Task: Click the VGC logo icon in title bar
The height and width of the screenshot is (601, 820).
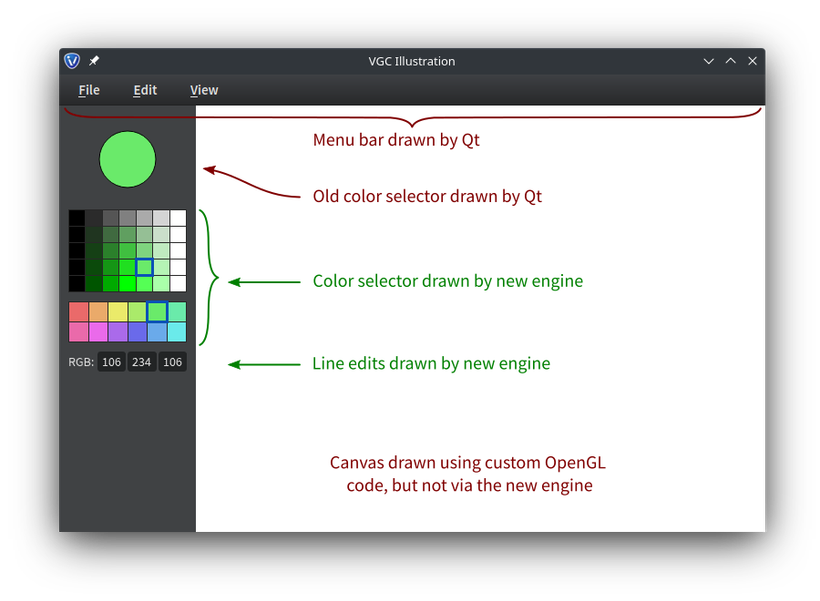Action: point(72,61)
